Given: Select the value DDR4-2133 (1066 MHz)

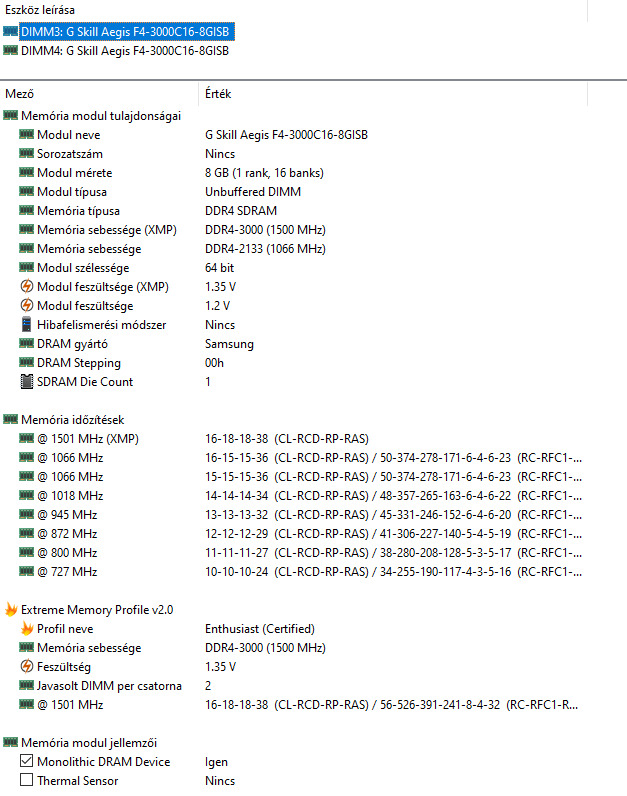Looking at the screenshot, I should (x=265, y=249).
